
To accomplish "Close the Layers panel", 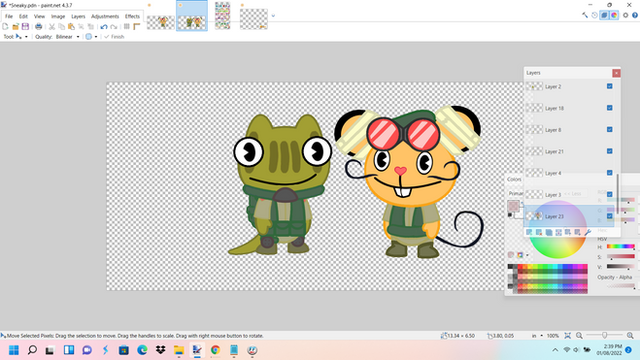I will click(x=616, y=73).
